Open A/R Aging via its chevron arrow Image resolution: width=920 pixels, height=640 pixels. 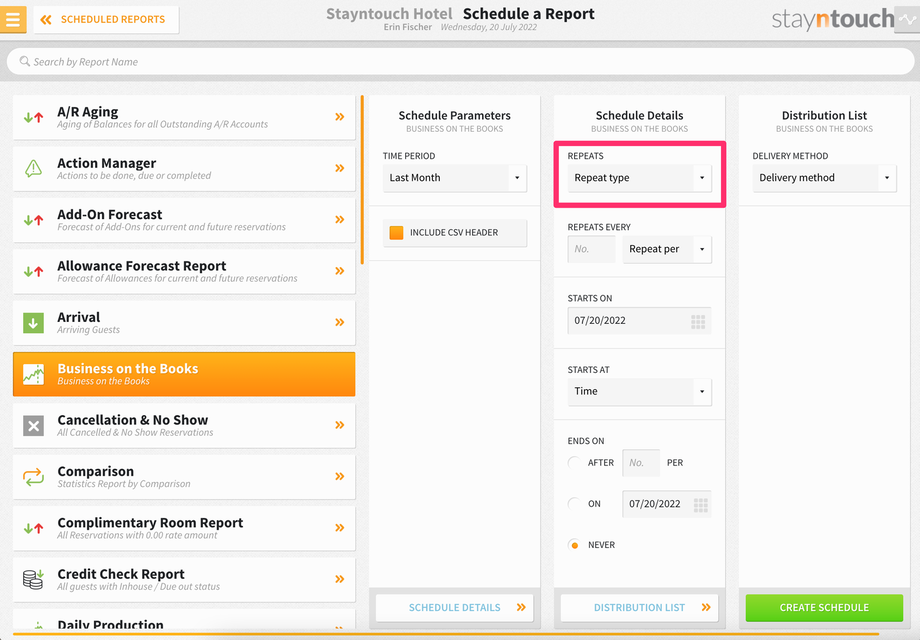(340, 117)
